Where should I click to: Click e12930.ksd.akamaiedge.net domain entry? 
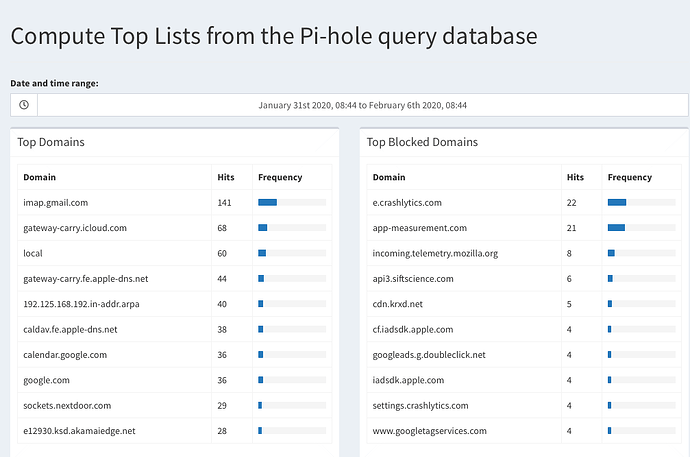[79, 431]
